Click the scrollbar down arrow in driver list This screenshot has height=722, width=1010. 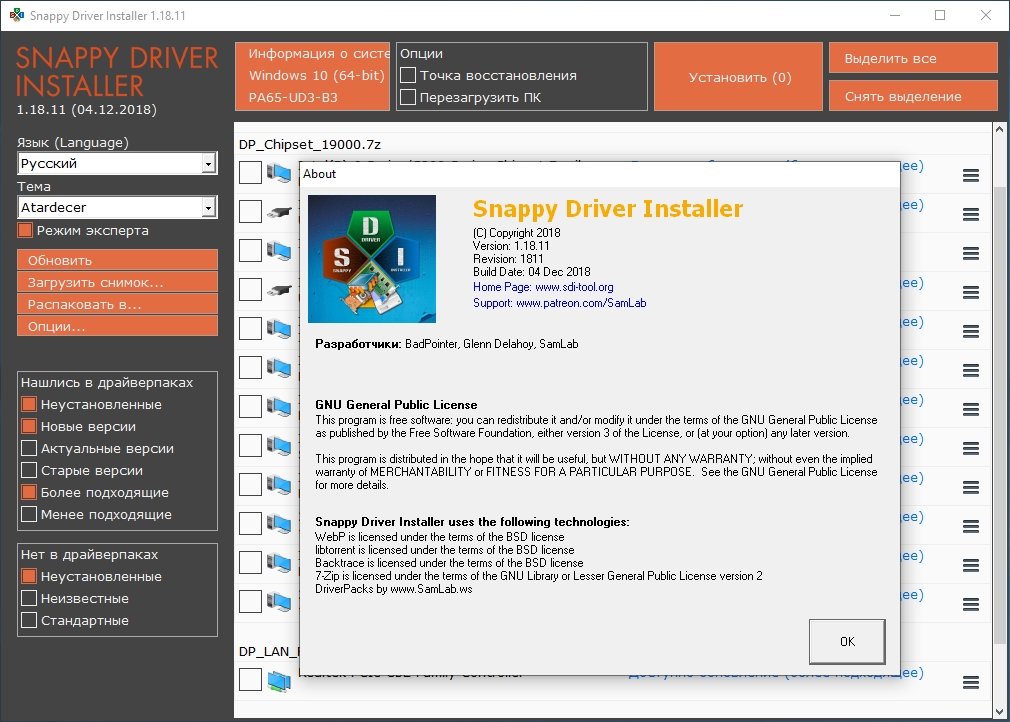click(x=999, y=712)
